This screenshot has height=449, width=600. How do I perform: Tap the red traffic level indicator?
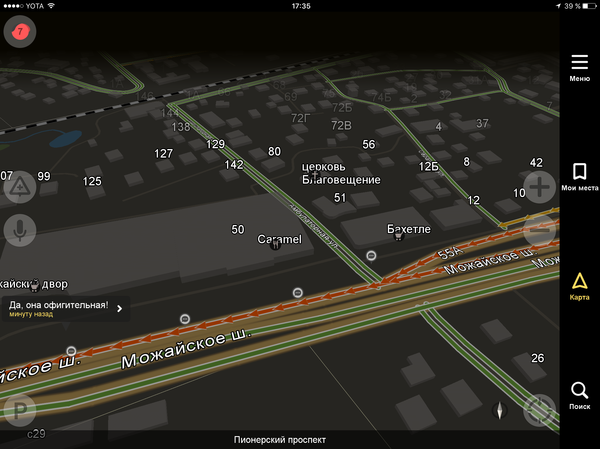pos(20,32)
